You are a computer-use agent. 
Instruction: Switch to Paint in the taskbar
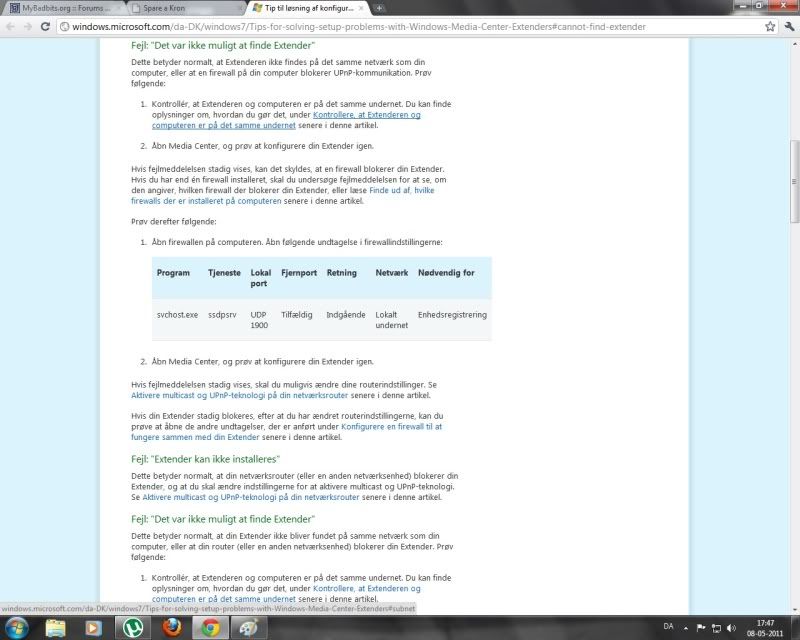(x=249, y=628)
